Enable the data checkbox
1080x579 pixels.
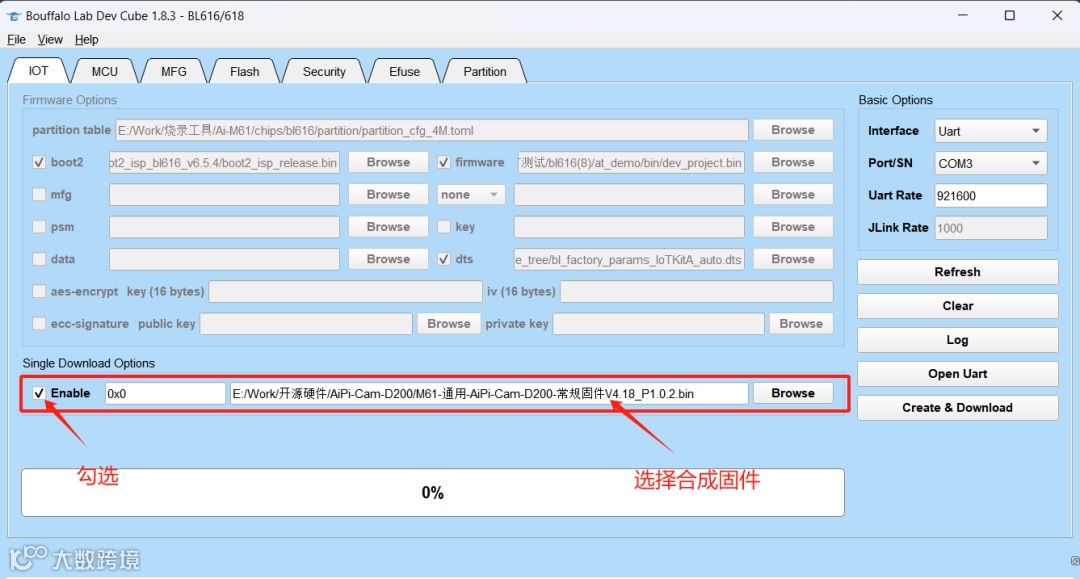[x=39, y=259]
